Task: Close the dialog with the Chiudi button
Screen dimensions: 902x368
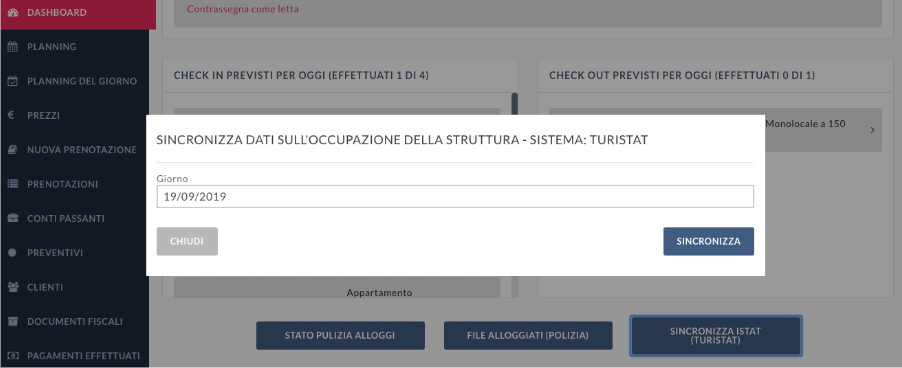Action: [x=187, y=242]
